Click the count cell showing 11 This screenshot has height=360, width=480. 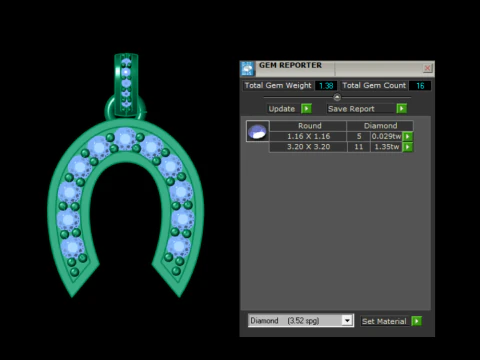(359, 147)
